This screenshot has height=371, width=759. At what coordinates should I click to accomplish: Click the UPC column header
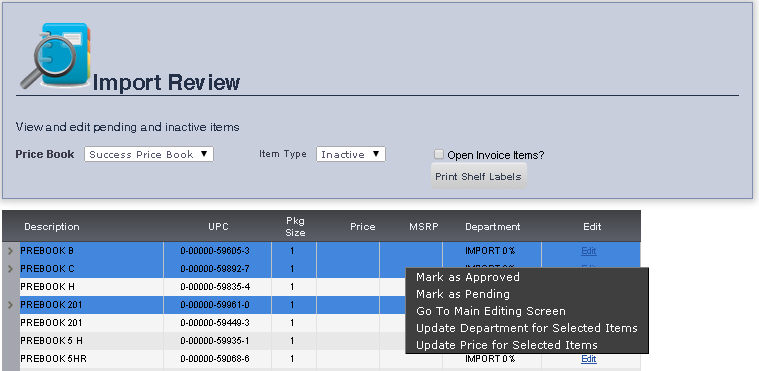218,226
